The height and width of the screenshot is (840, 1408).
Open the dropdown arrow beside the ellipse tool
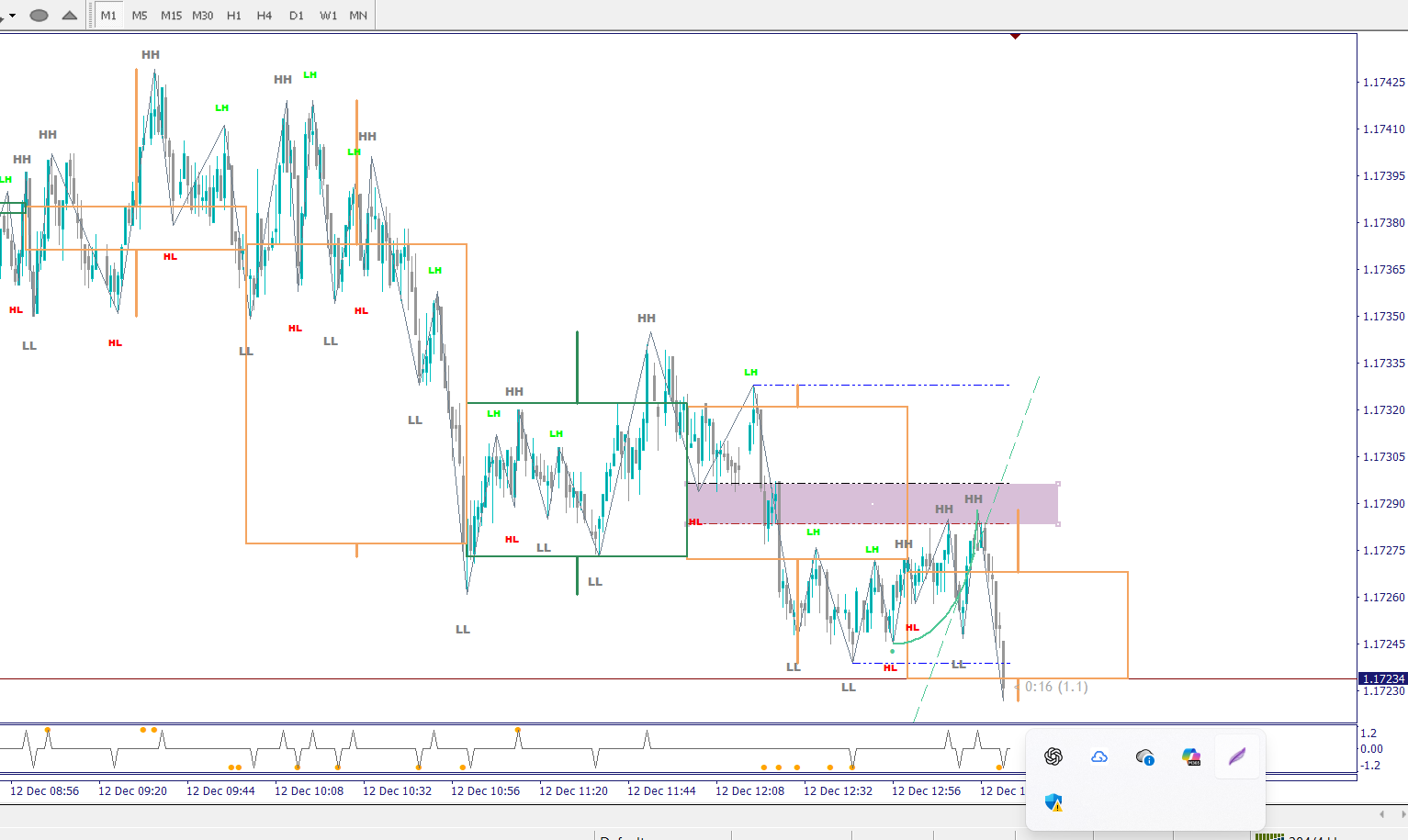(12, 16)
